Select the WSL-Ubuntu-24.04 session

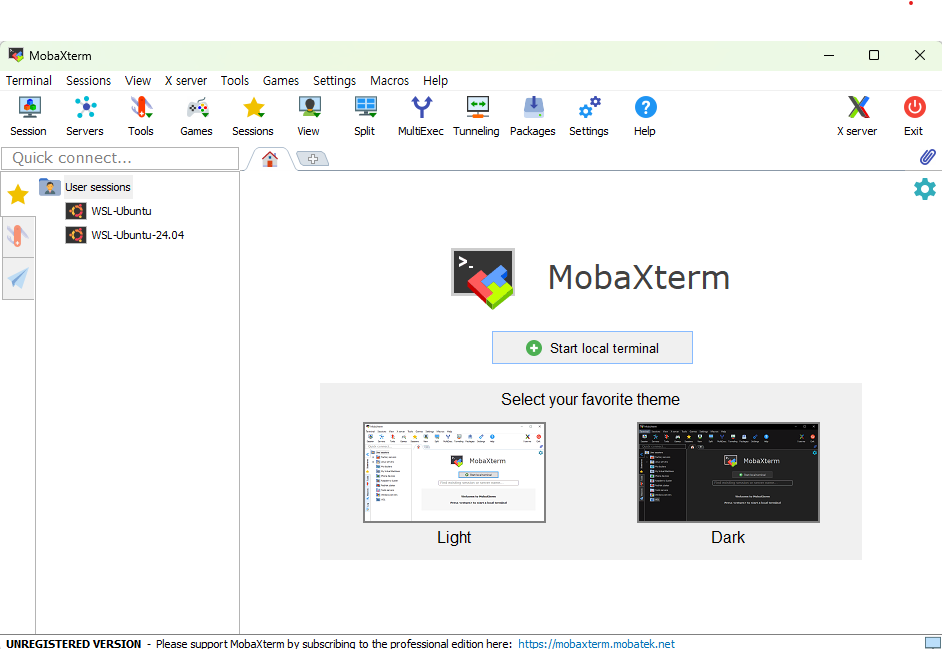[x=138, y=235]
